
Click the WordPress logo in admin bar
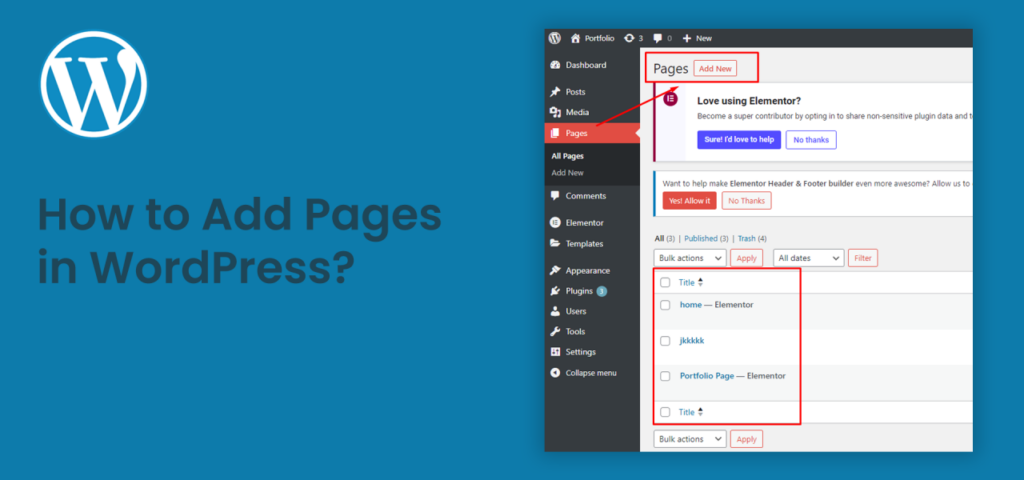554,38
